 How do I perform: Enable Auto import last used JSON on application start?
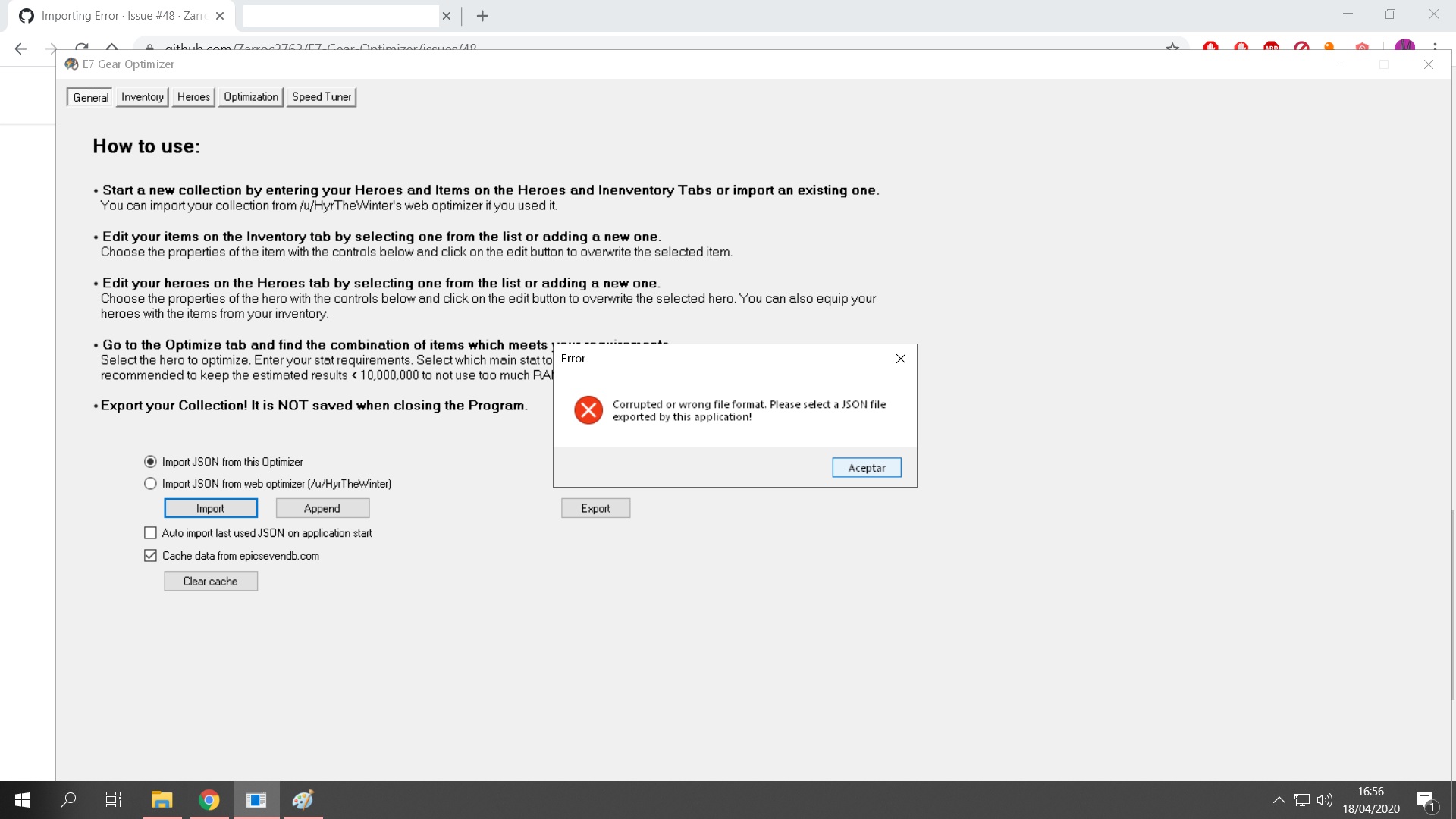tap(150, 532)
